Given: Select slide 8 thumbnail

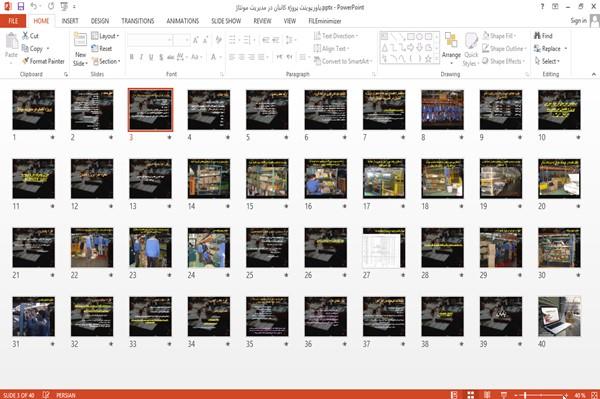Looking at the screenshot, I should [442, 110].
